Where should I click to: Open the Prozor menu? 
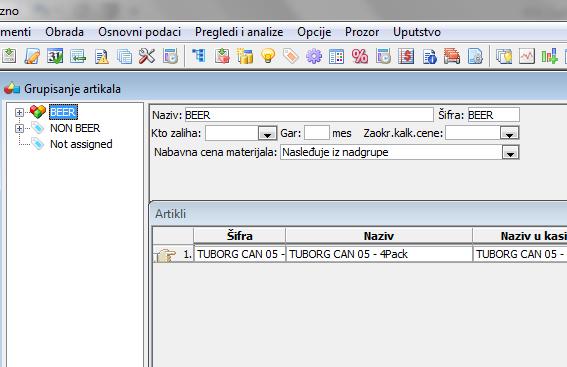pos(362,32)
